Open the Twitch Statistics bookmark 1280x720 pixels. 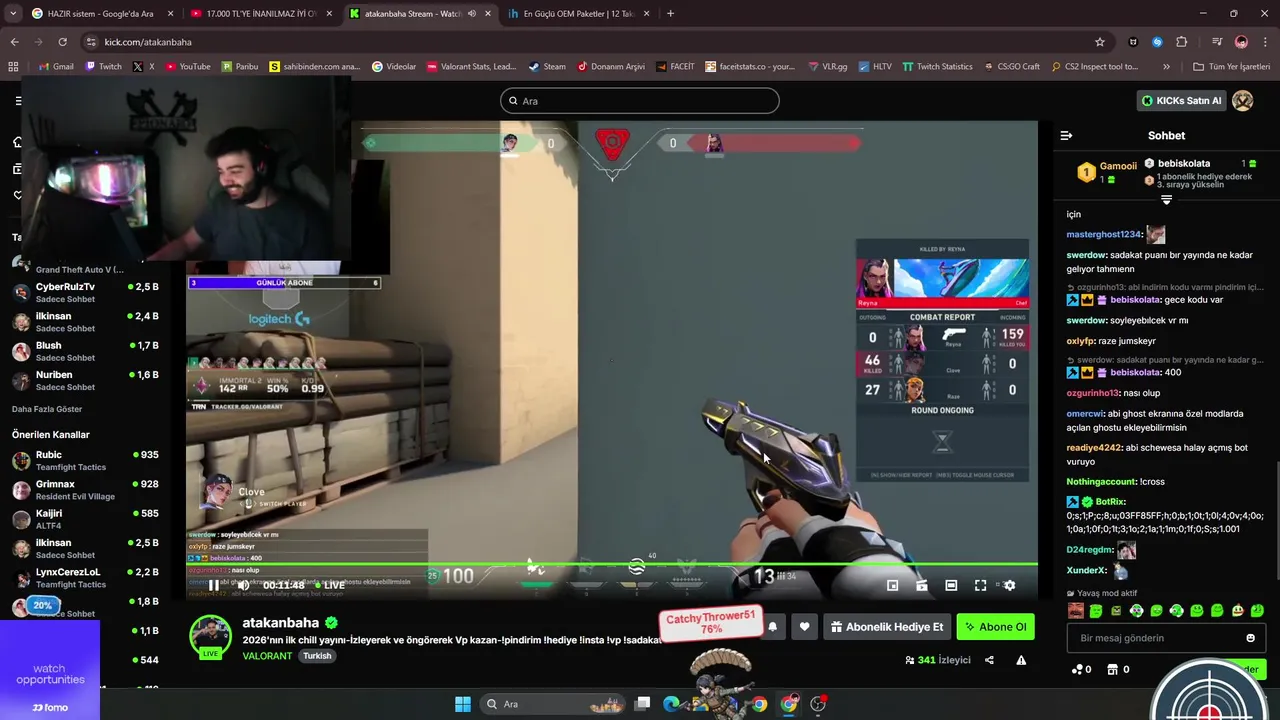coord(937,67)
